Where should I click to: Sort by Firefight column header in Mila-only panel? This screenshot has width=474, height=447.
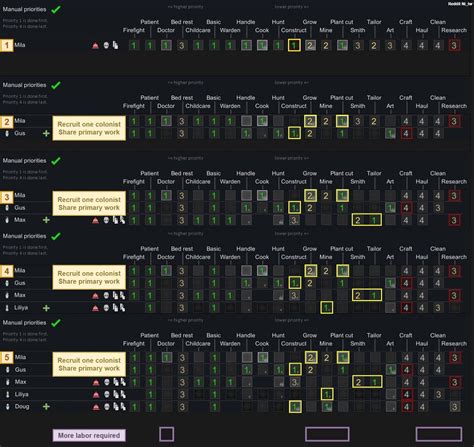tap(134, 30)
